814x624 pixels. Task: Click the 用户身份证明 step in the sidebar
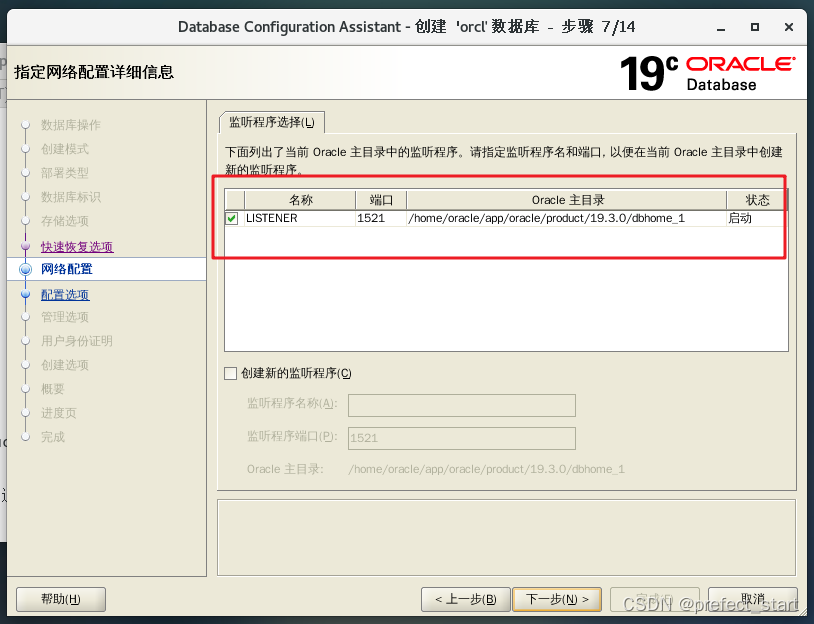77,341
